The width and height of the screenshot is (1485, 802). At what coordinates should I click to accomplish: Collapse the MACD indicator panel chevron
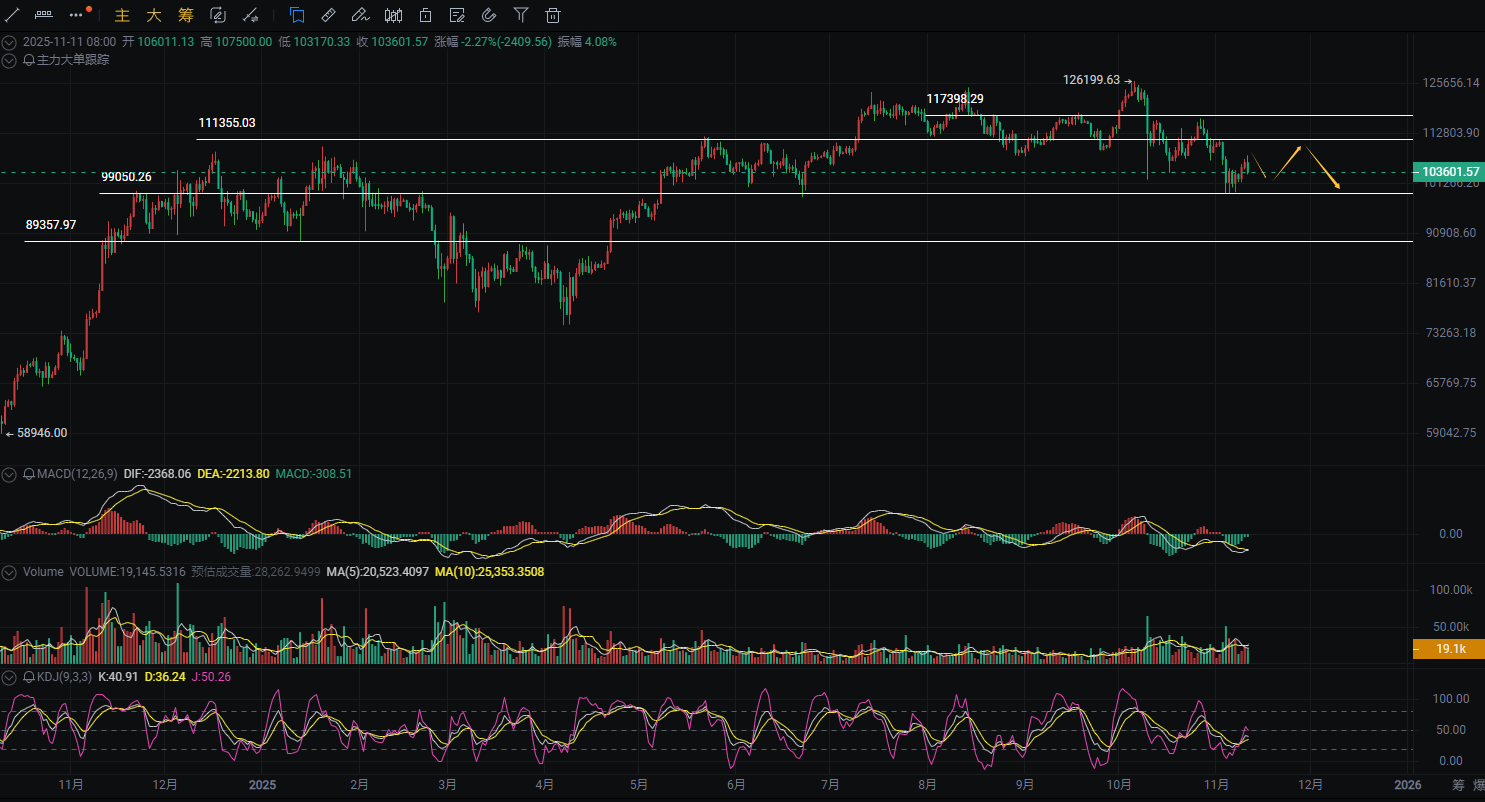click(x=9, y=474)
